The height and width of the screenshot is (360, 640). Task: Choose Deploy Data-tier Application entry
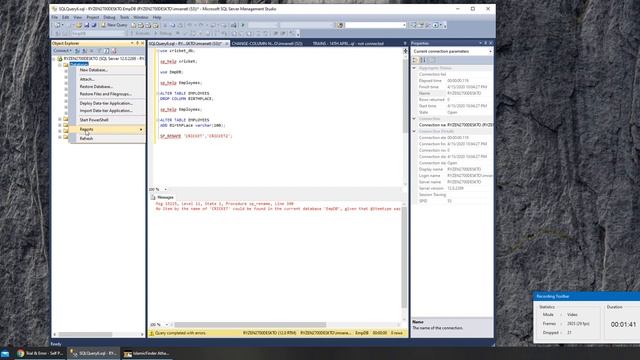click(107, 103)
